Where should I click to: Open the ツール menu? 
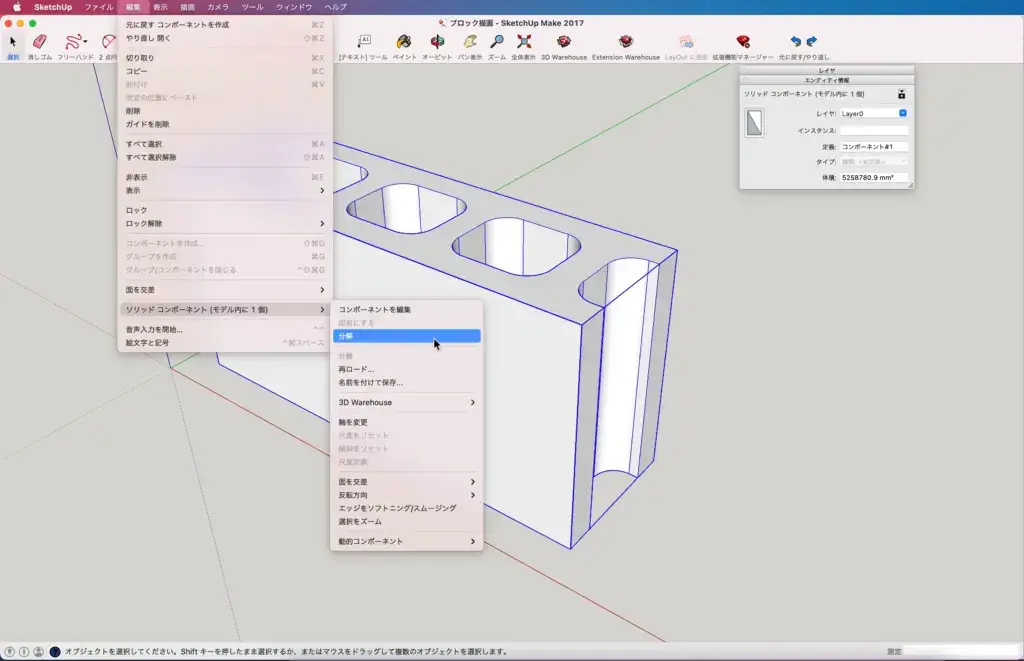tap(252, 7)
